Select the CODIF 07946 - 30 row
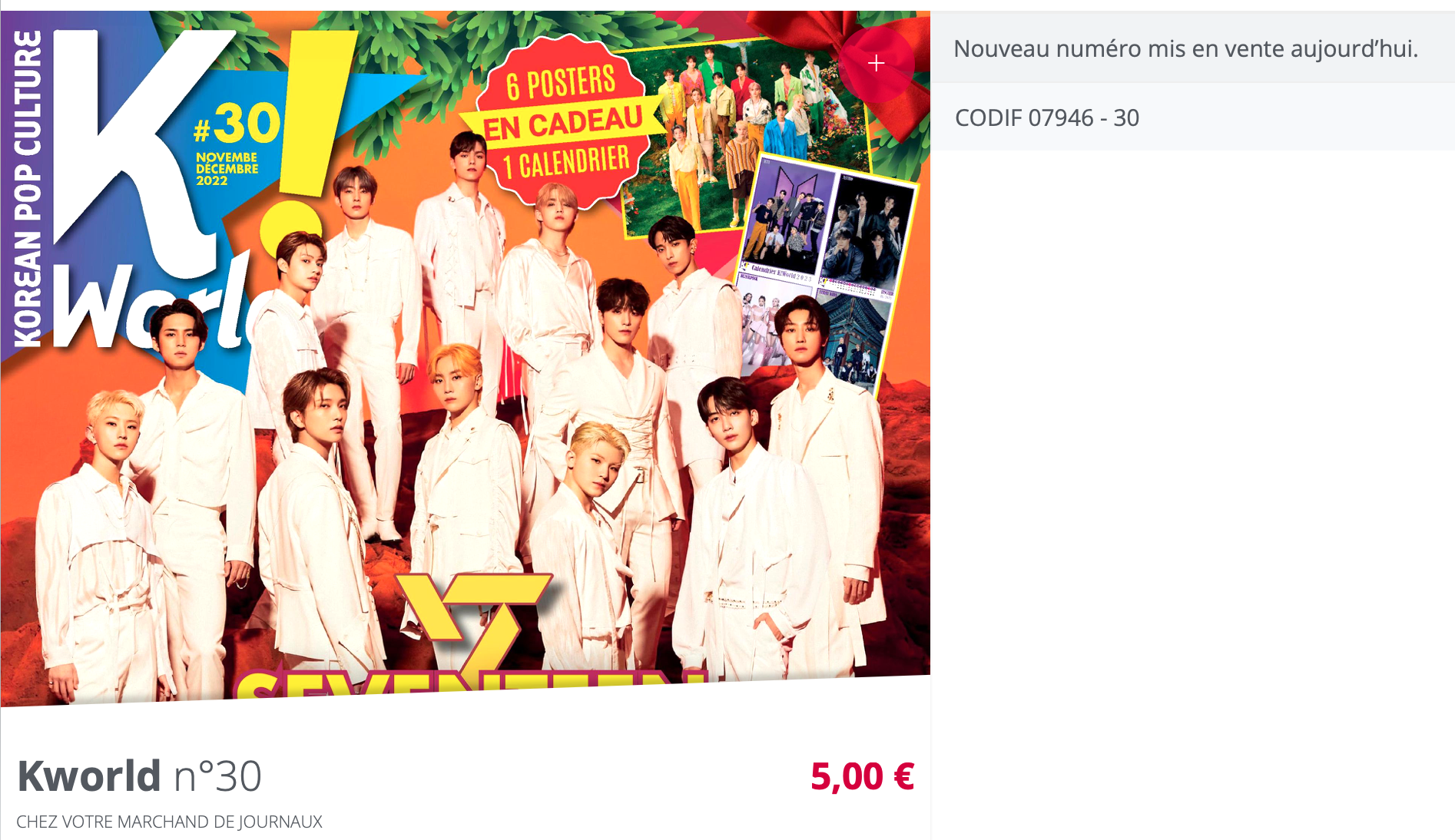This screenshot has height=840, width=1455. pos(1192,117)
